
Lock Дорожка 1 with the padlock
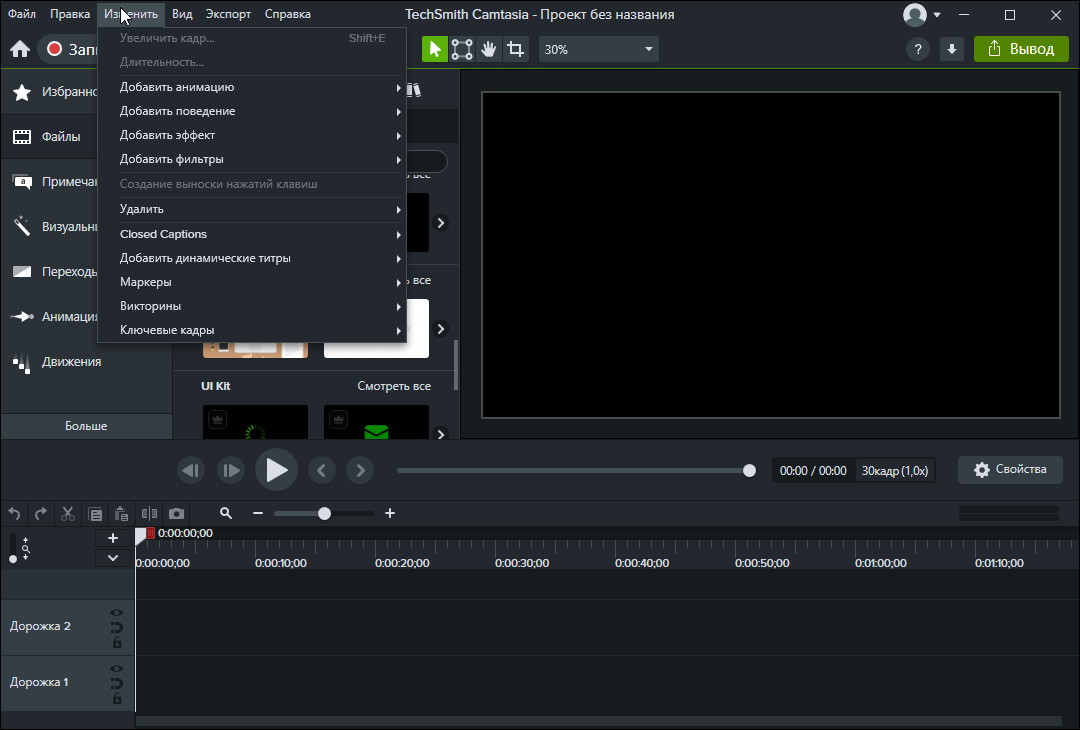(117, 699)
